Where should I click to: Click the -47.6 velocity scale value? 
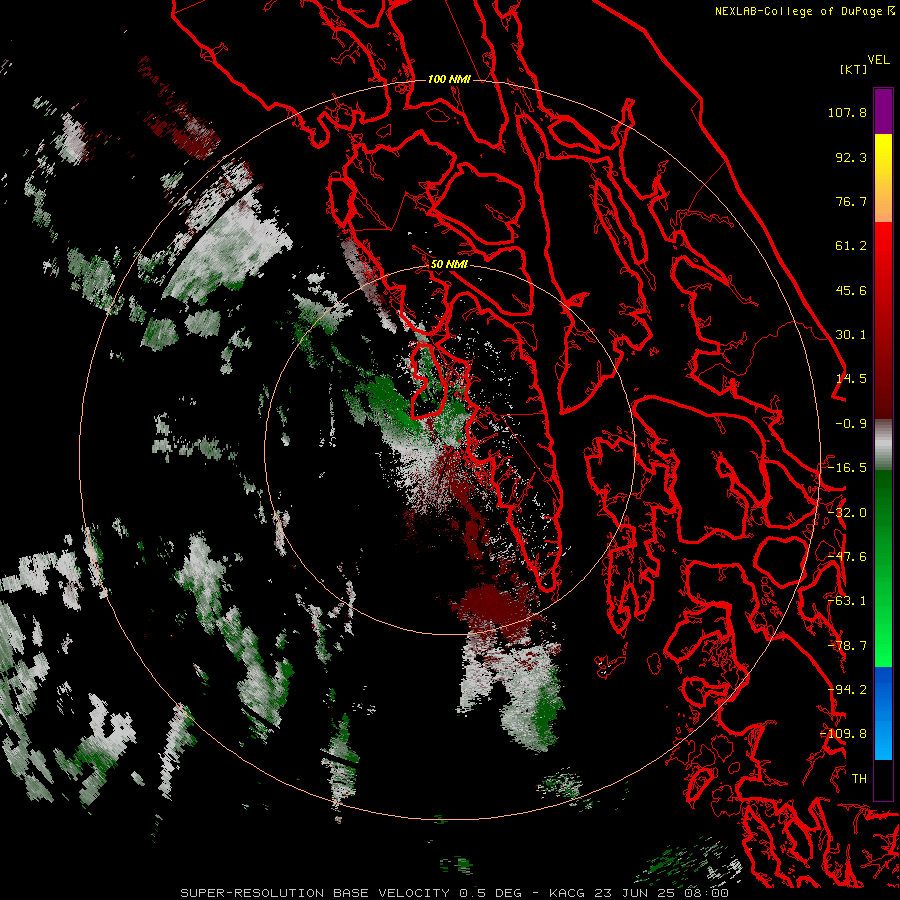click(847, 557)
